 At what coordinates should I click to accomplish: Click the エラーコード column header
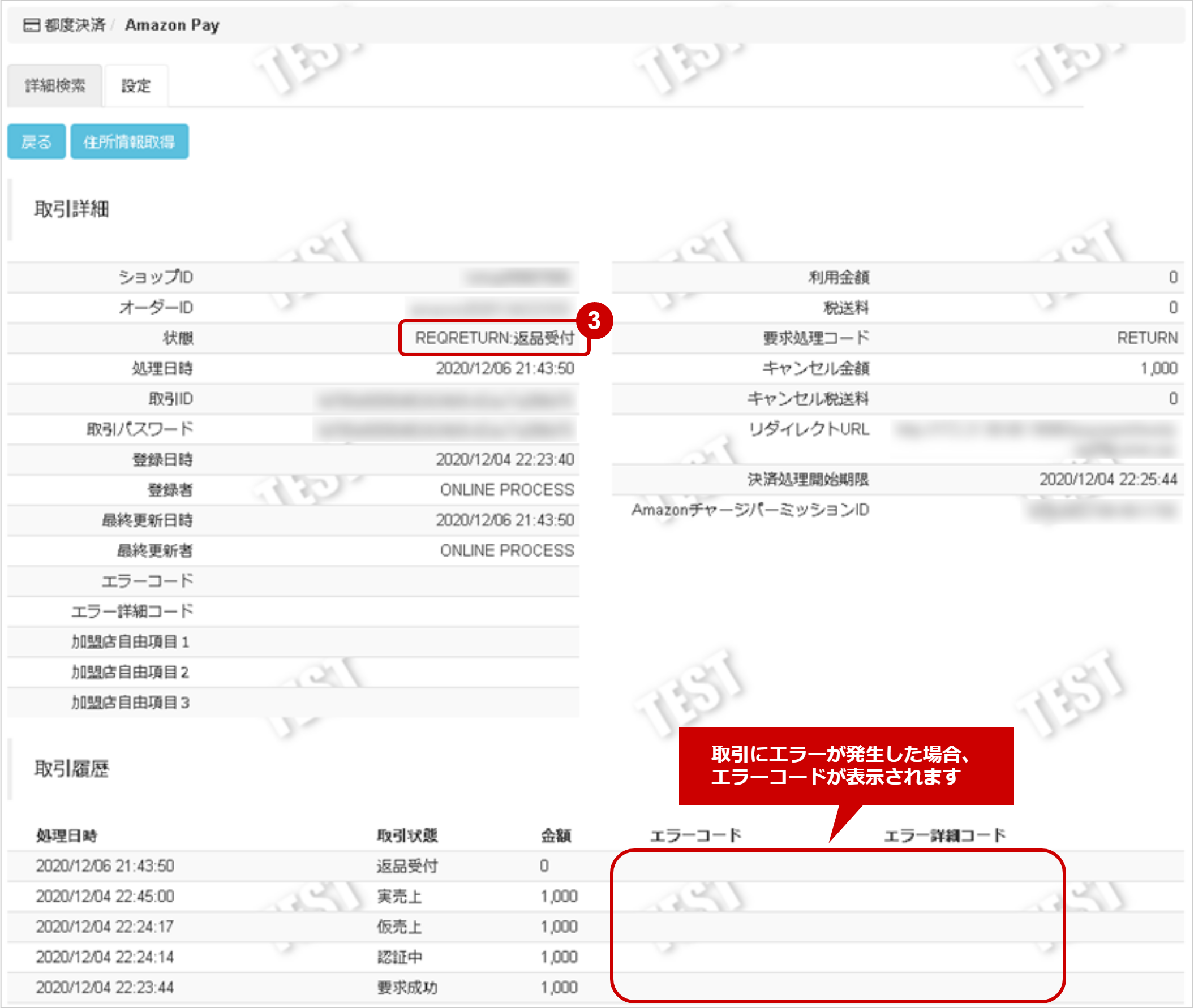click(697, 834)
